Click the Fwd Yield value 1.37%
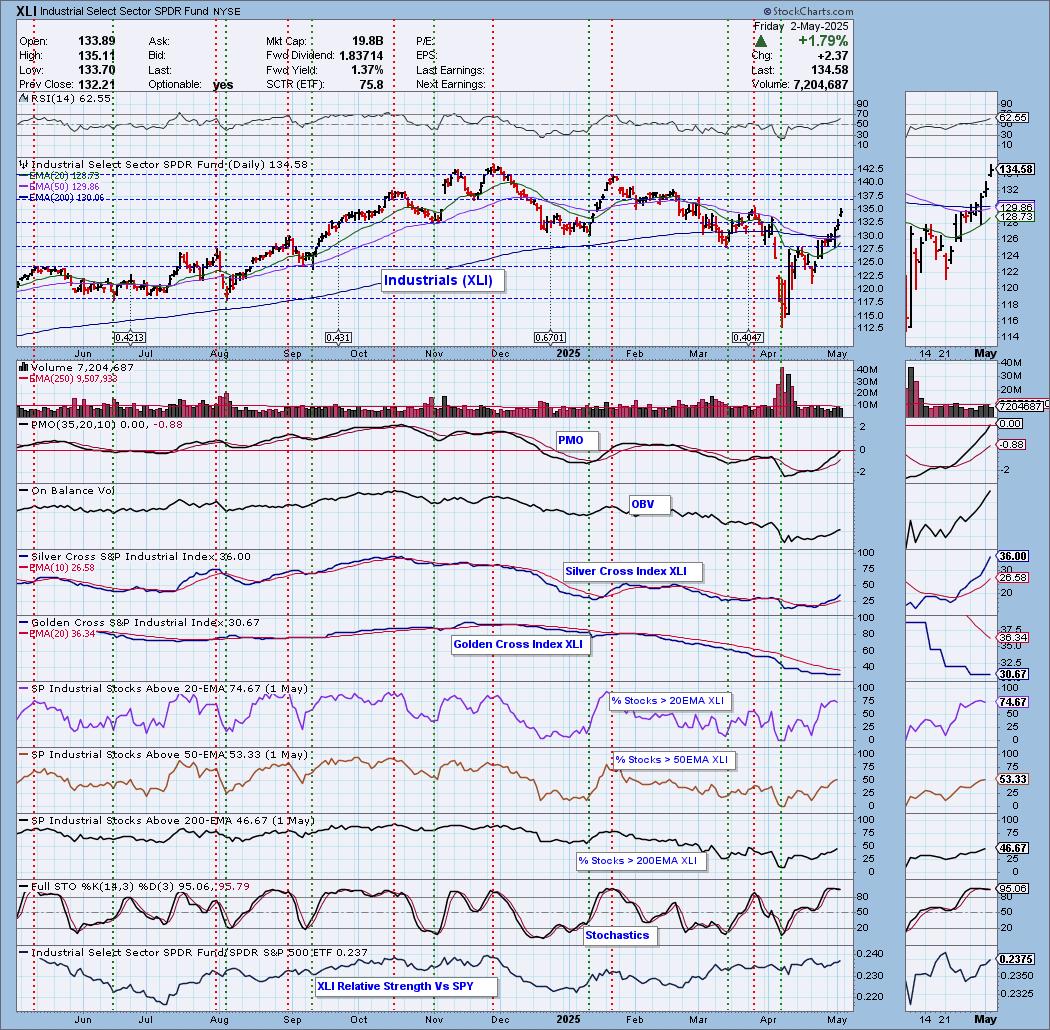This screenshot has width=1050, height=1030. point(367,70)
